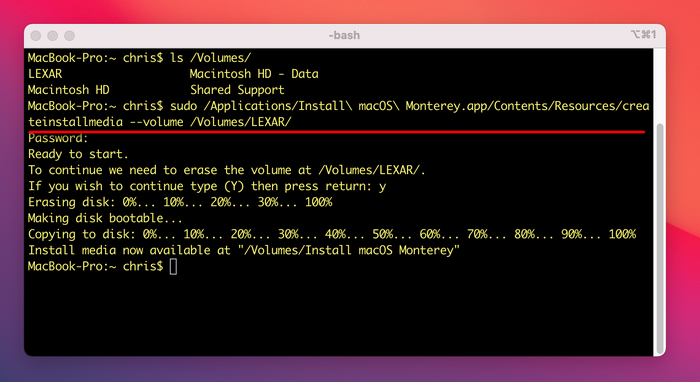Click the 'Copying to disk' 100% value
700x382 pixels.
[x=622, y=234]
